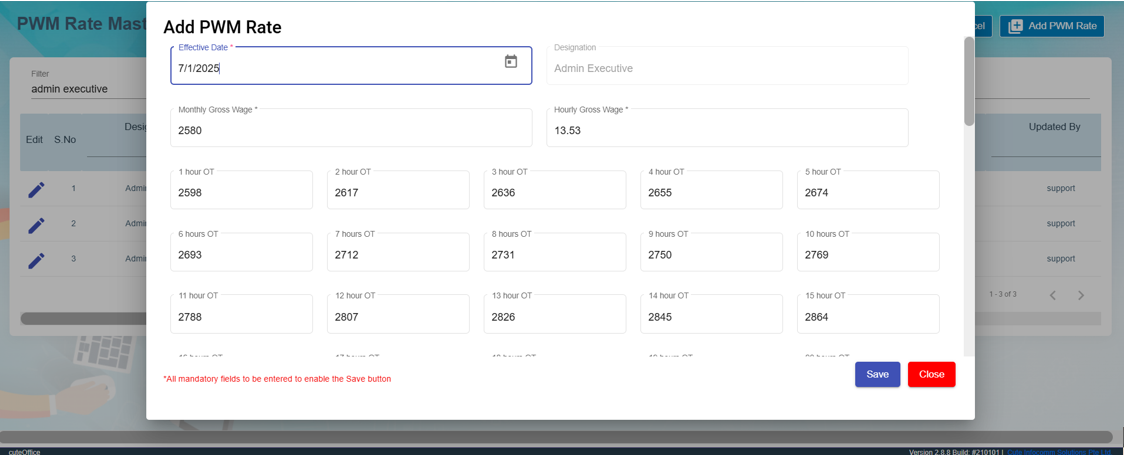Select the 1 hour OT field
Image resolution: width=1127 pixels, height=458 pixels.
(x=241, y=193)
